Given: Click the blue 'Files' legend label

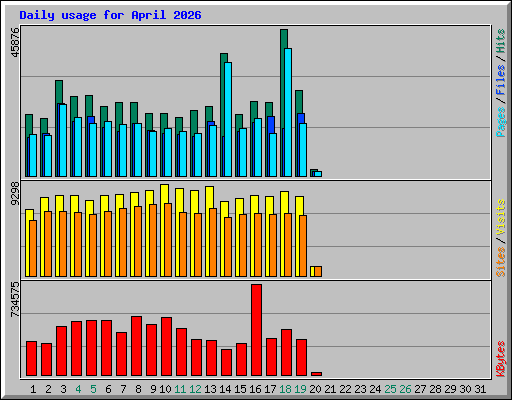Looking at the screenshot, I should [x=500, y=80].
